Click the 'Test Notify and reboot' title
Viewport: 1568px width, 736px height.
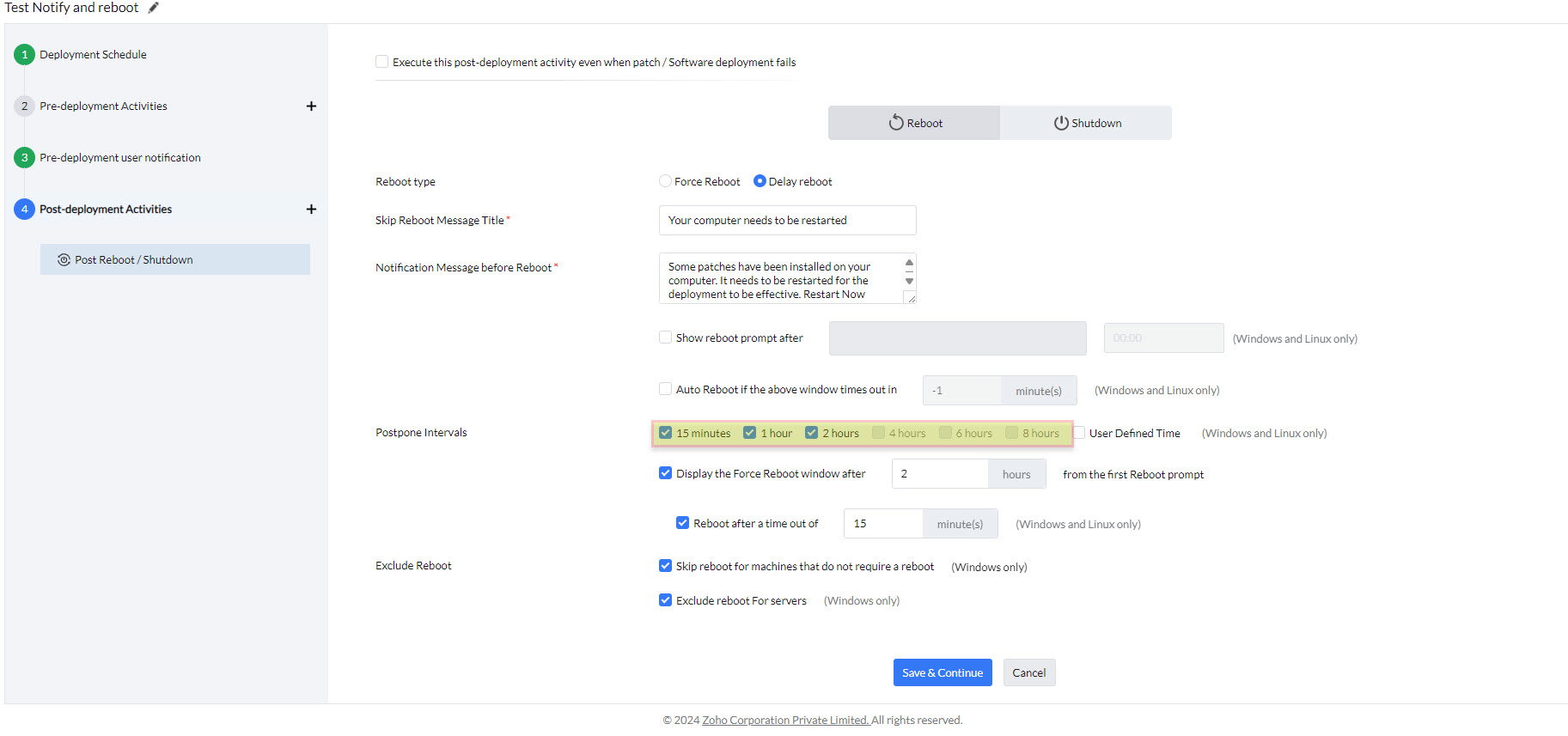pos(71,8)
